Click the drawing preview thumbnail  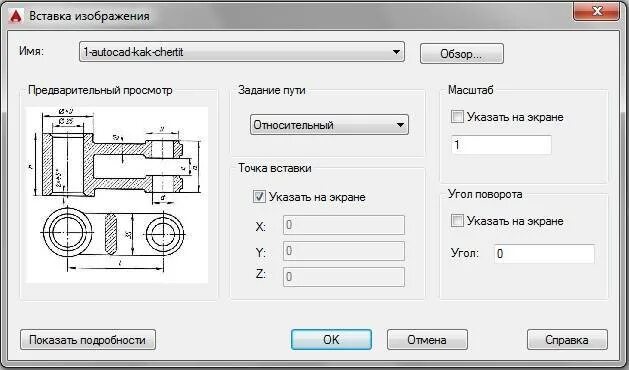pyautogui.click(x=117, y=195)
